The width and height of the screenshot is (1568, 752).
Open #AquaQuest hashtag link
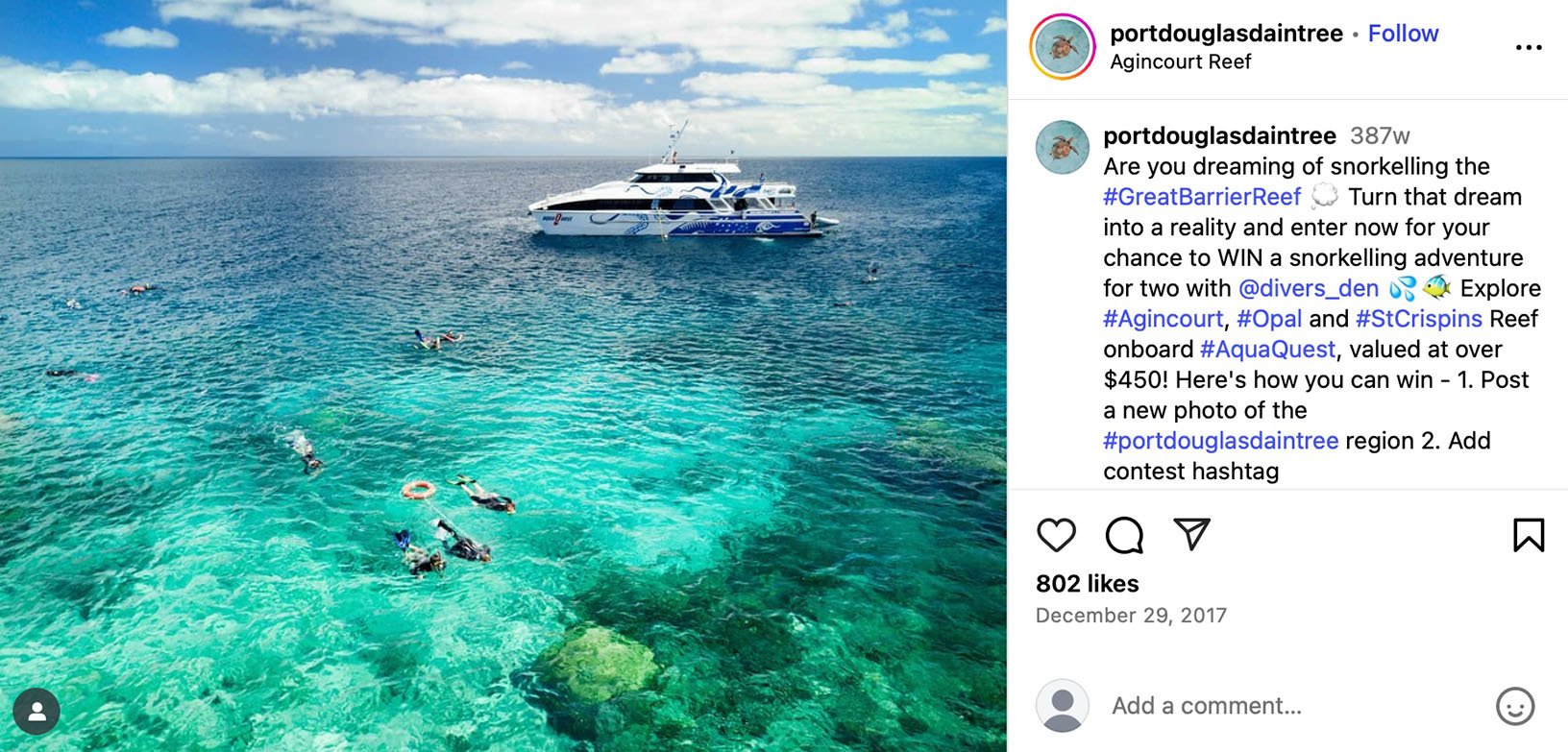coord(1267,350)
